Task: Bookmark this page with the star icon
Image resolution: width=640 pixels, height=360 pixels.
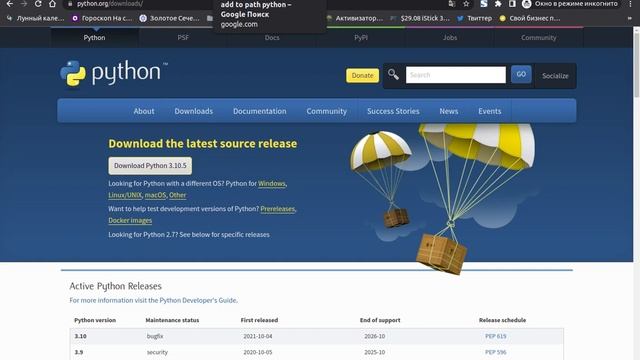Action: pos(466,4)
